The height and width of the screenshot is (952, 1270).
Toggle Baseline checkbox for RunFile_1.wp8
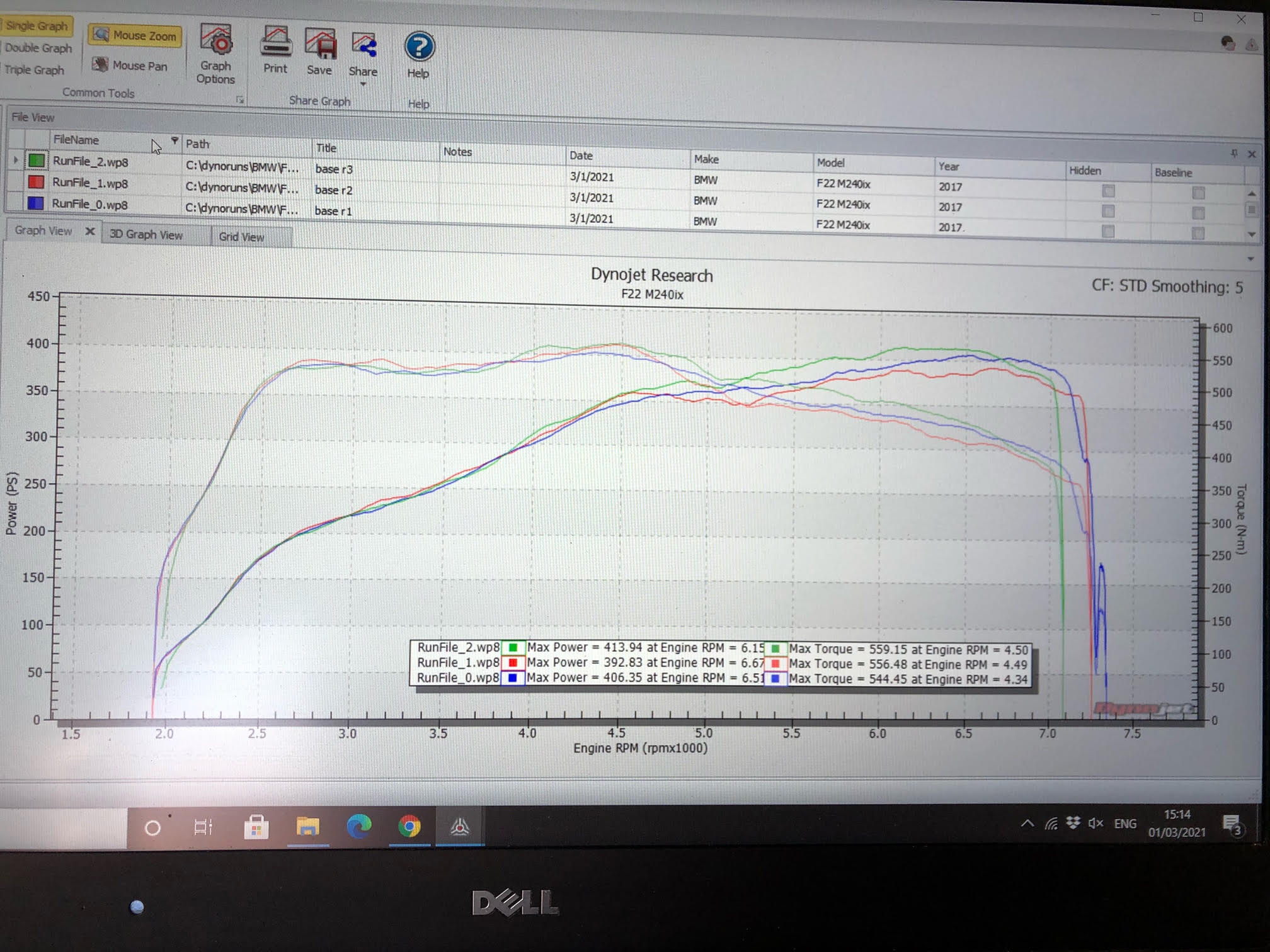(x=1198, y=213)
